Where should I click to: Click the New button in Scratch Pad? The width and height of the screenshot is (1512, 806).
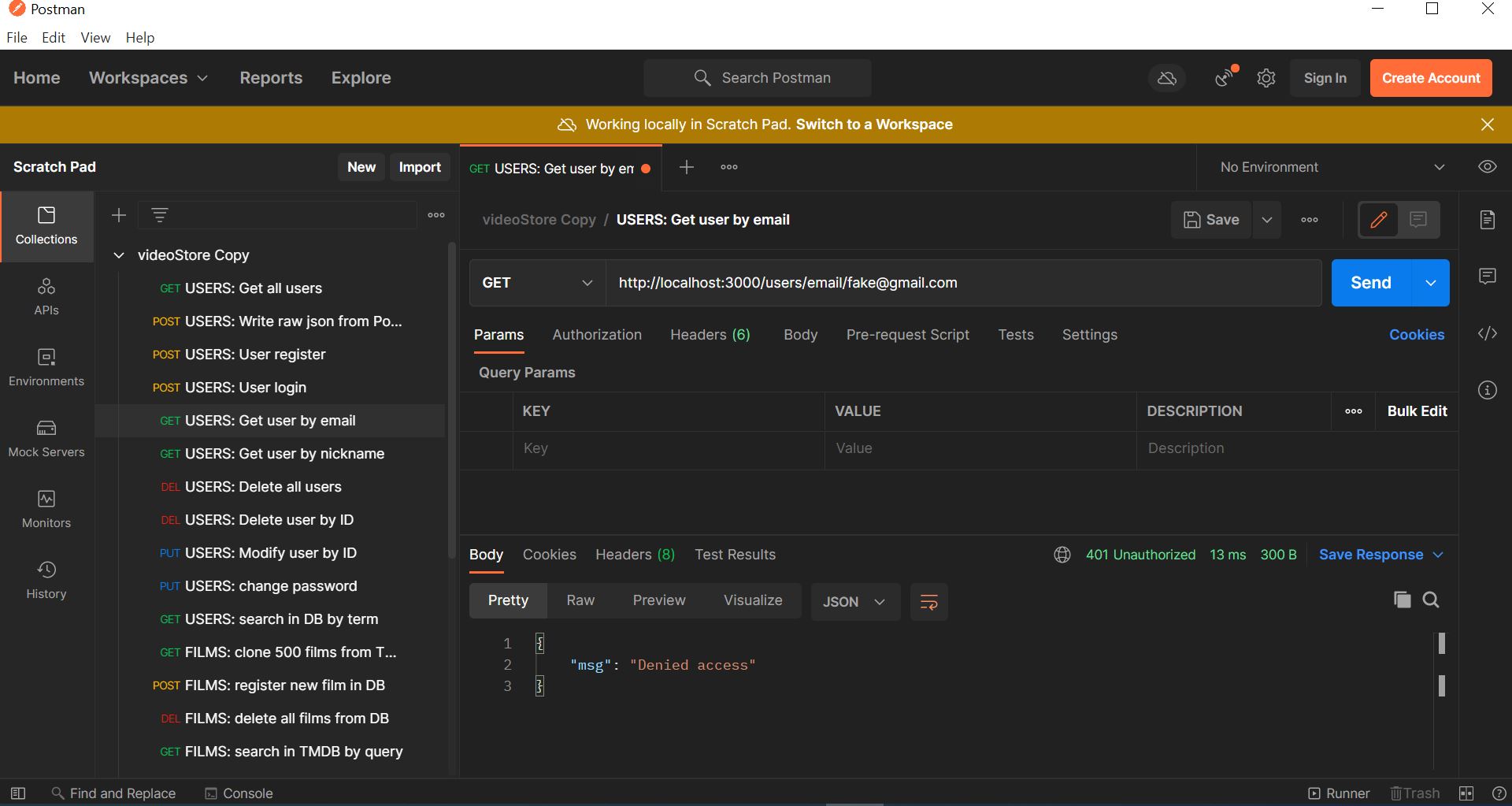361,167
